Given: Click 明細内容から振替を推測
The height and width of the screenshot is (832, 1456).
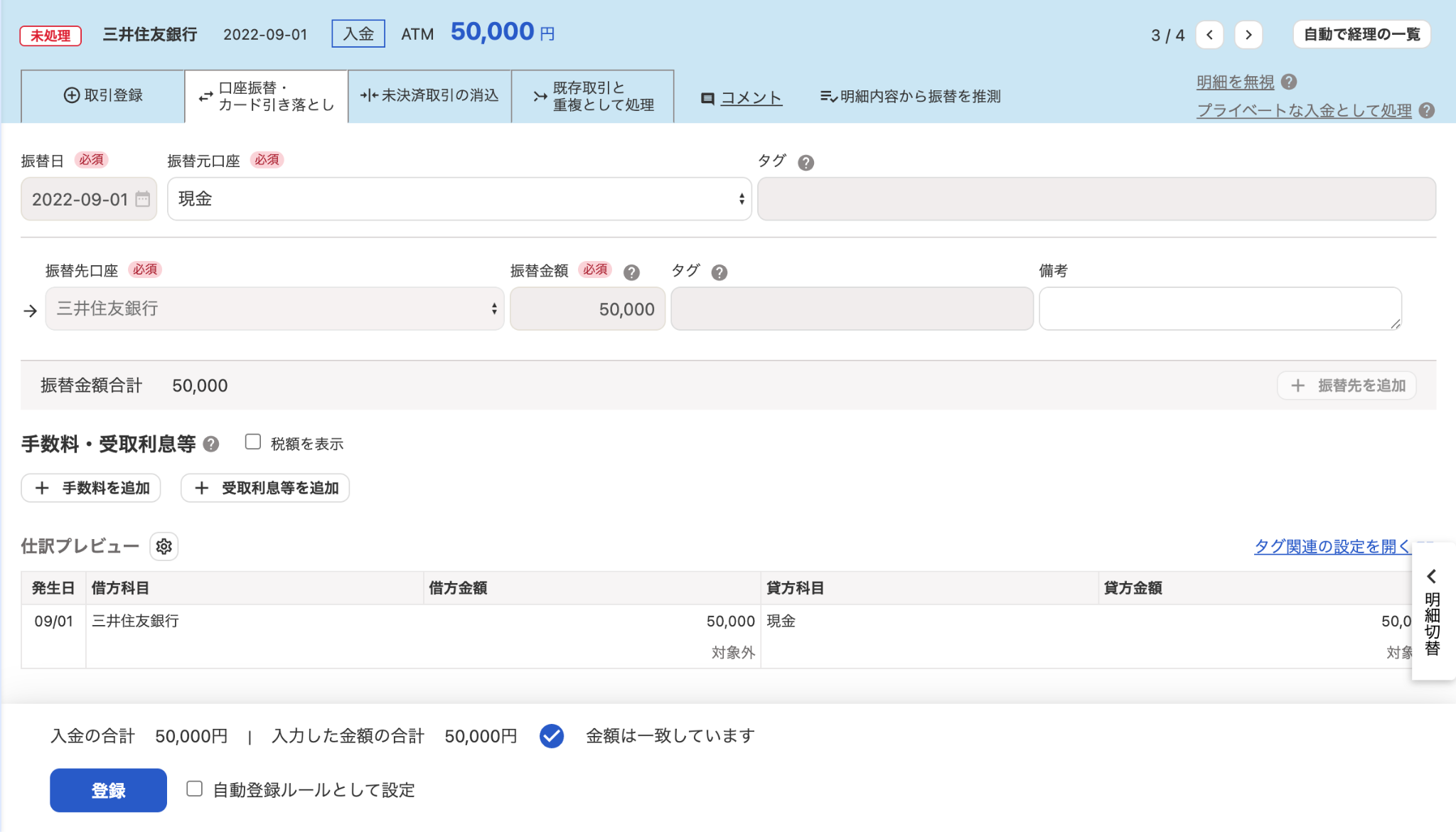Looking at the screenshot, I should pyautogui.click(x=911, y=96).
